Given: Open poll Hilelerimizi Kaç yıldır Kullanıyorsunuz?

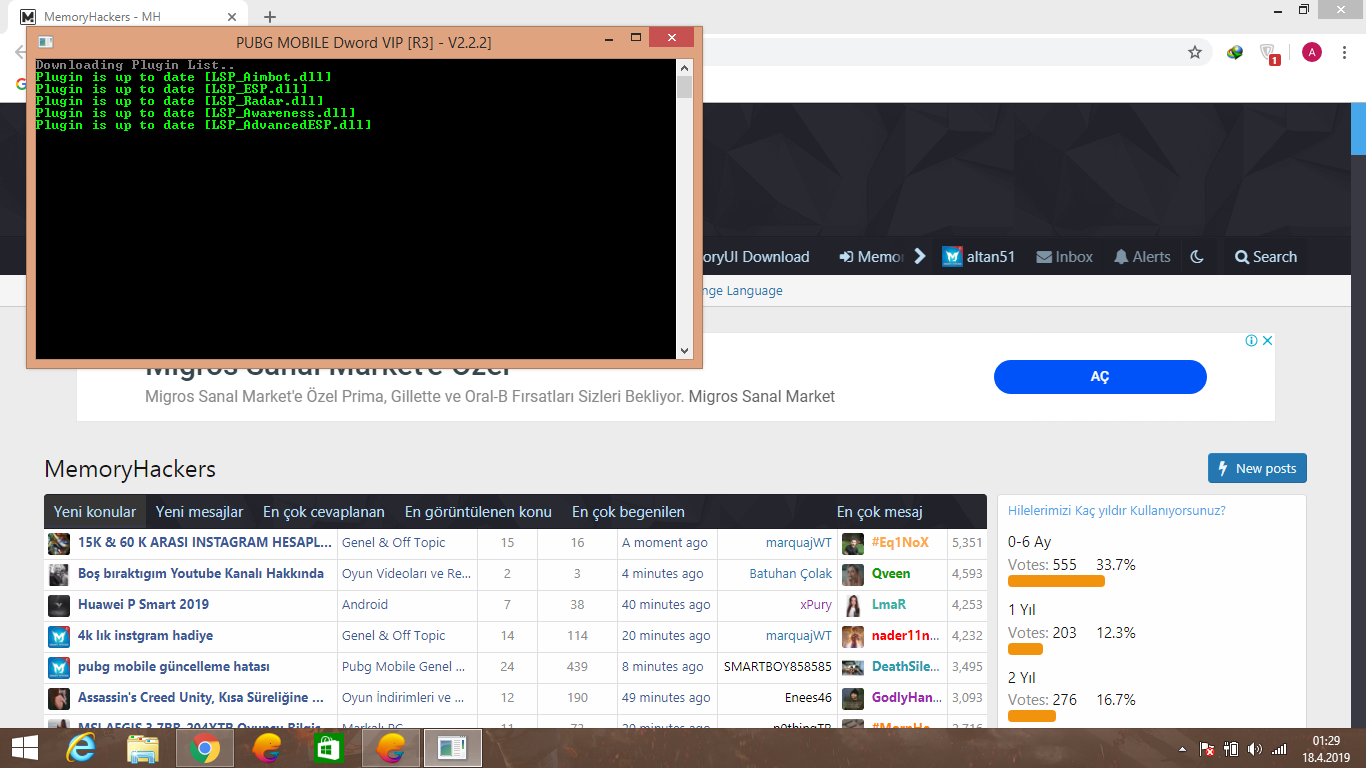Looking at the screenshot, I should (1117, 511).
